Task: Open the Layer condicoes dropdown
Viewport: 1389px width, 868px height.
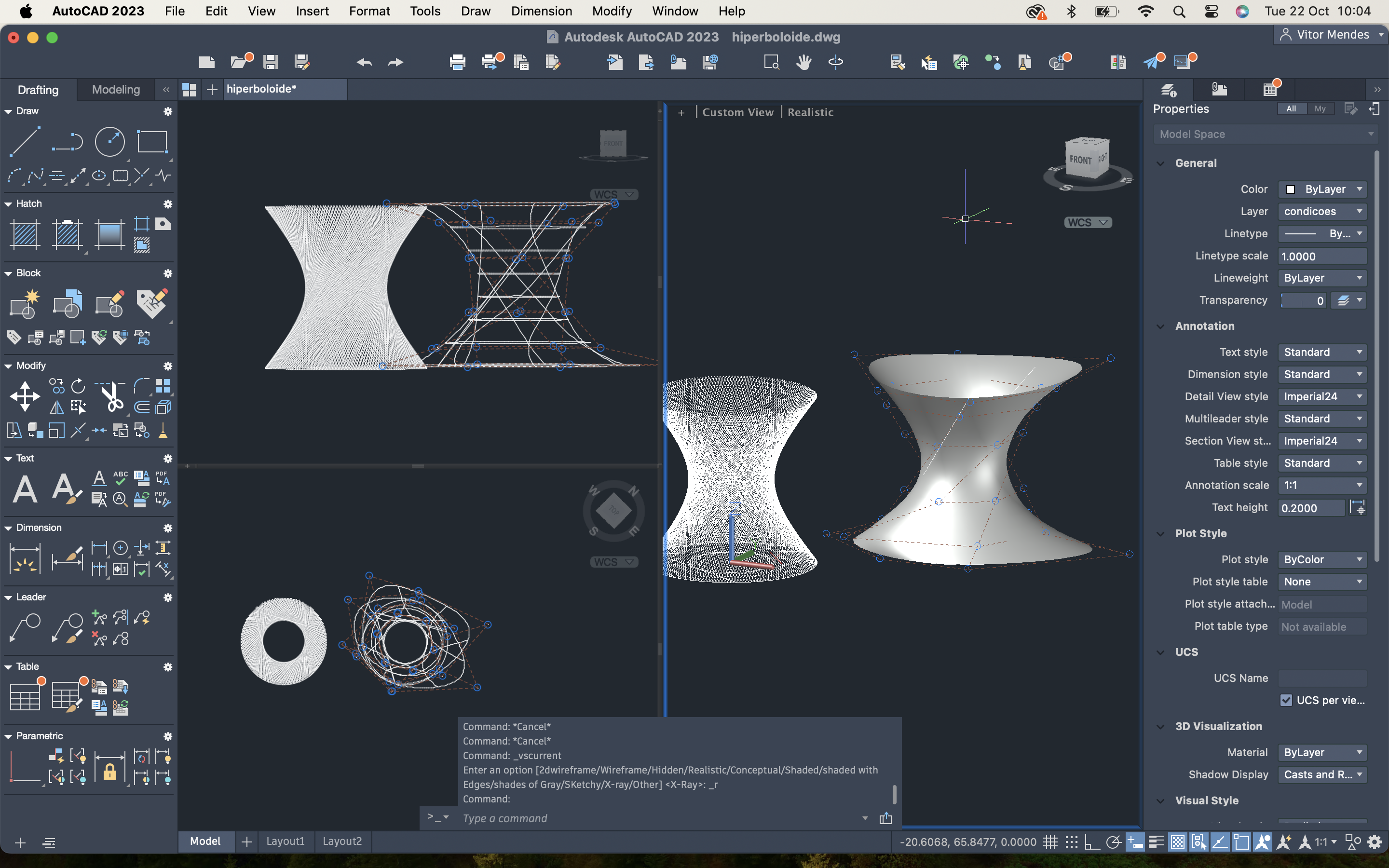Action: point(1322,211)
